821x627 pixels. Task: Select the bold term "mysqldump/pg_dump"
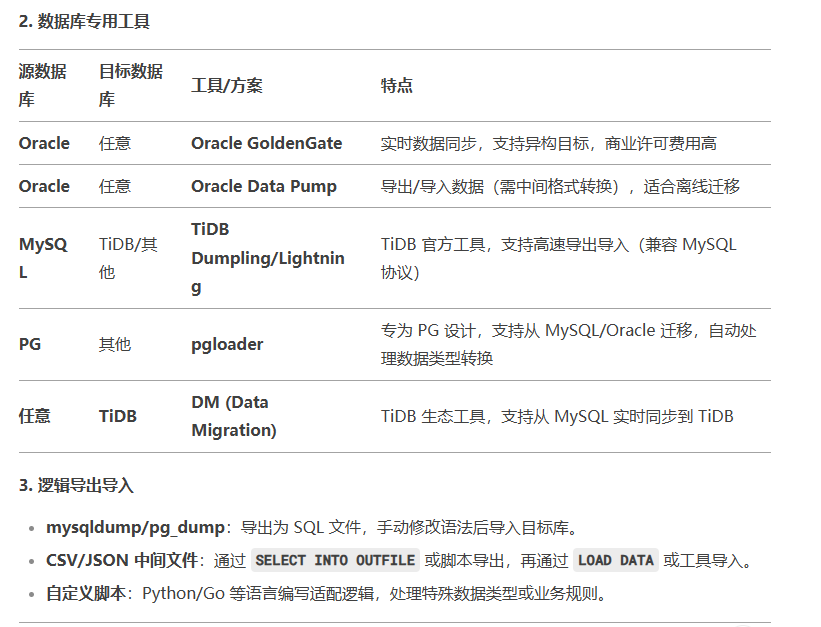click(x=136, y=527)
